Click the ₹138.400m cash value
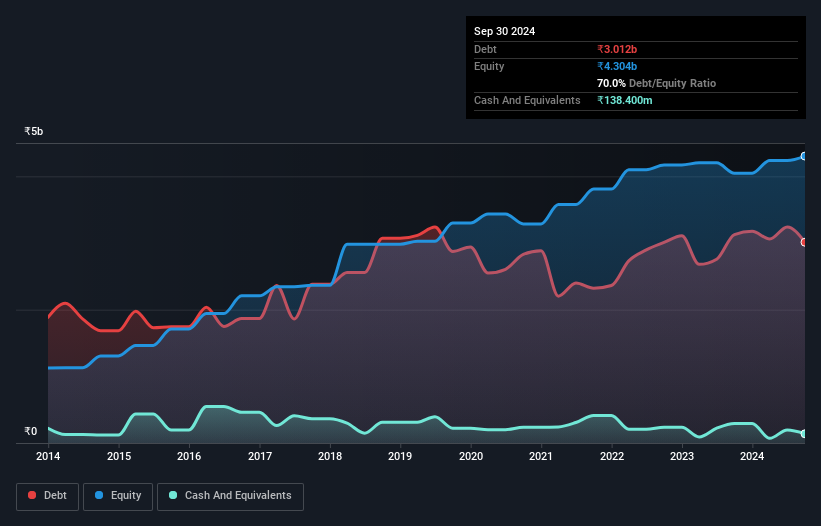The image size is (821, 526). click(x=625, y=100)
